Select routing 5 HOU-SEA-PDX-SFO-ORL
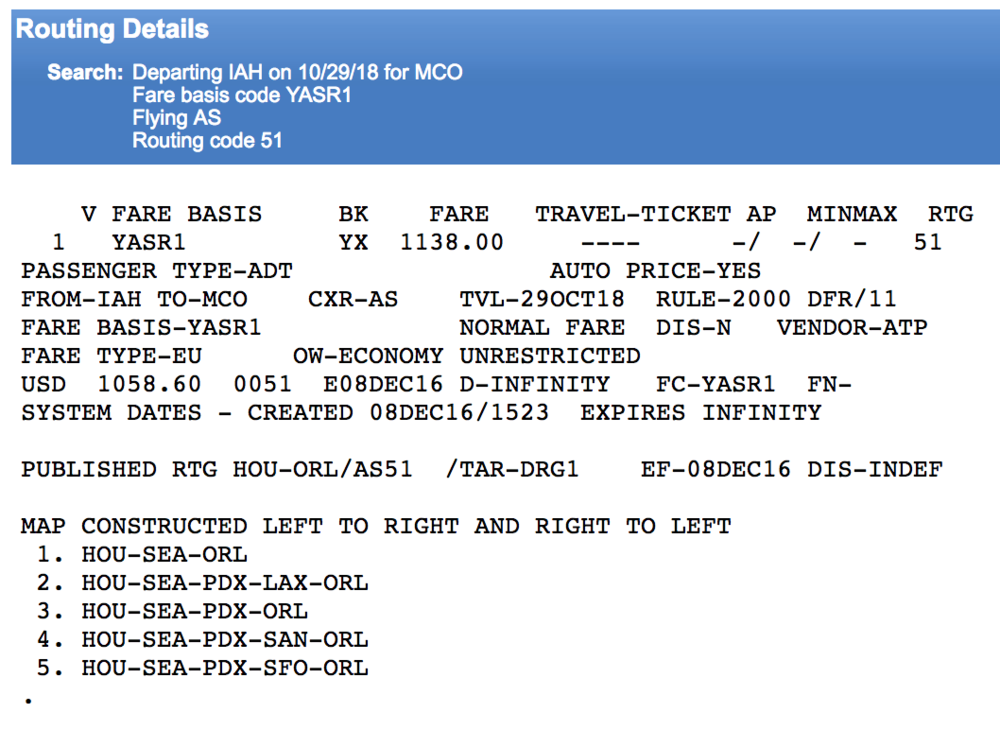The image size is (1000, 730). [224, 667]
